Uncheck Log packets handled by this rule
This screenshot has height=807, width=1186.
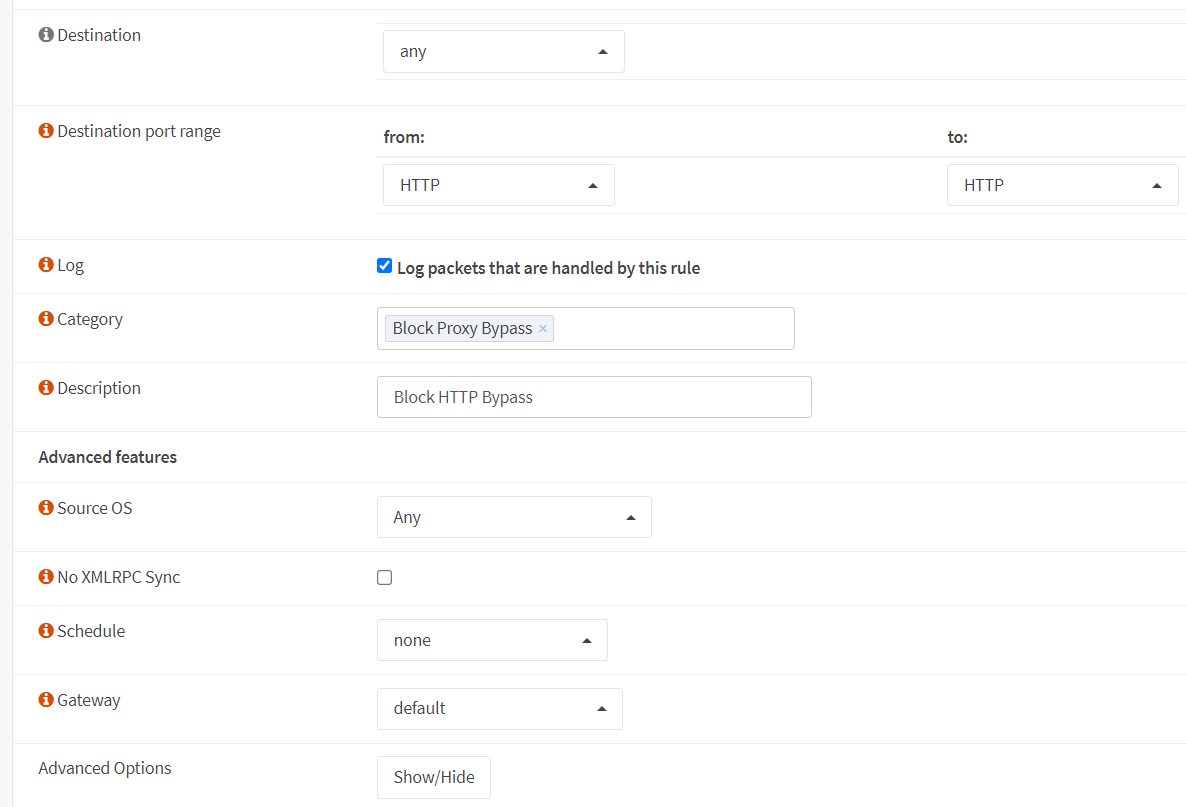coord(384,266)
